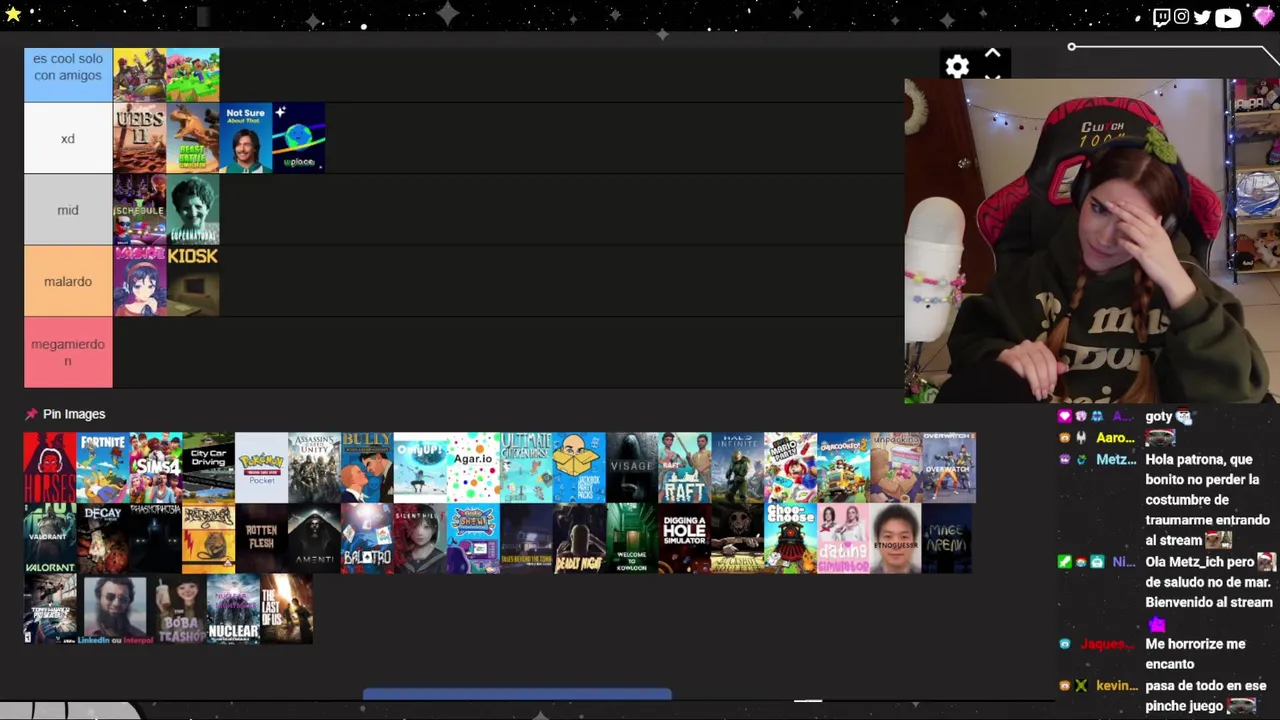Select 'es cool solo con amigos' tier label
Viewport: 1280px width, 720px height.
[68, 75]
